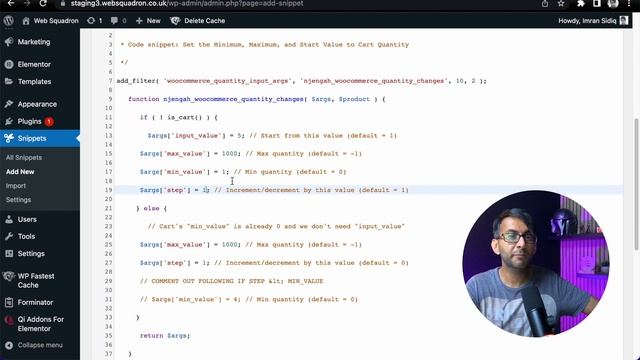
Task: Open Tools menu in sidebar
Action: [x=26, y=236]
